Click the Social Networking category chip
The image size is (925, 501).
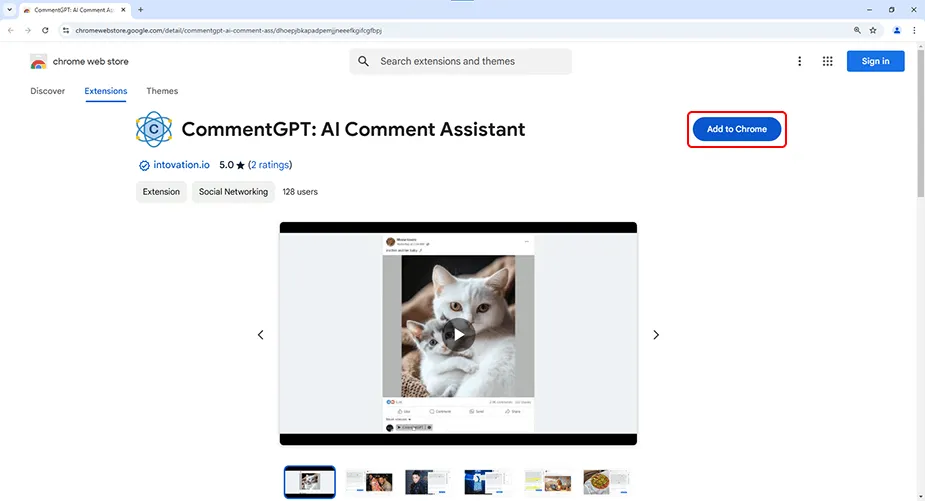(233, 192)
